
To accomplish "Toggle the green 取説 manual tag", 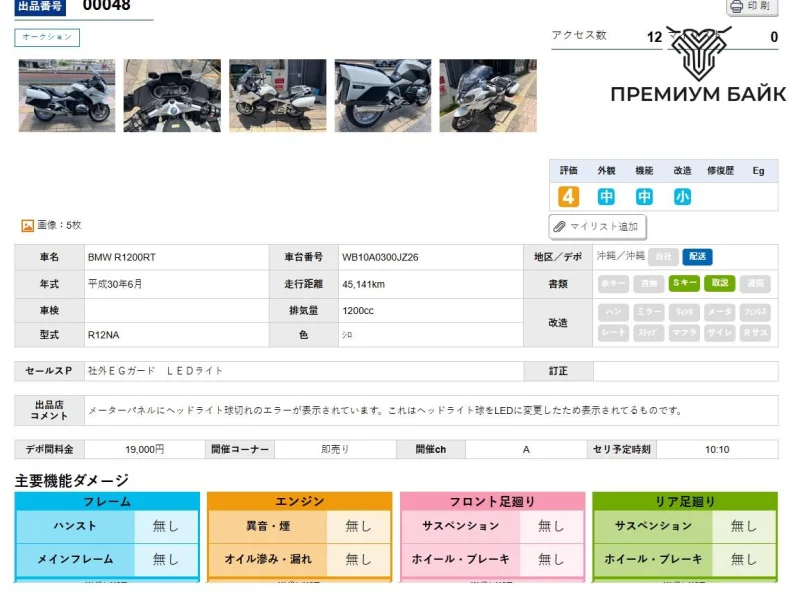I will point(719,283).
